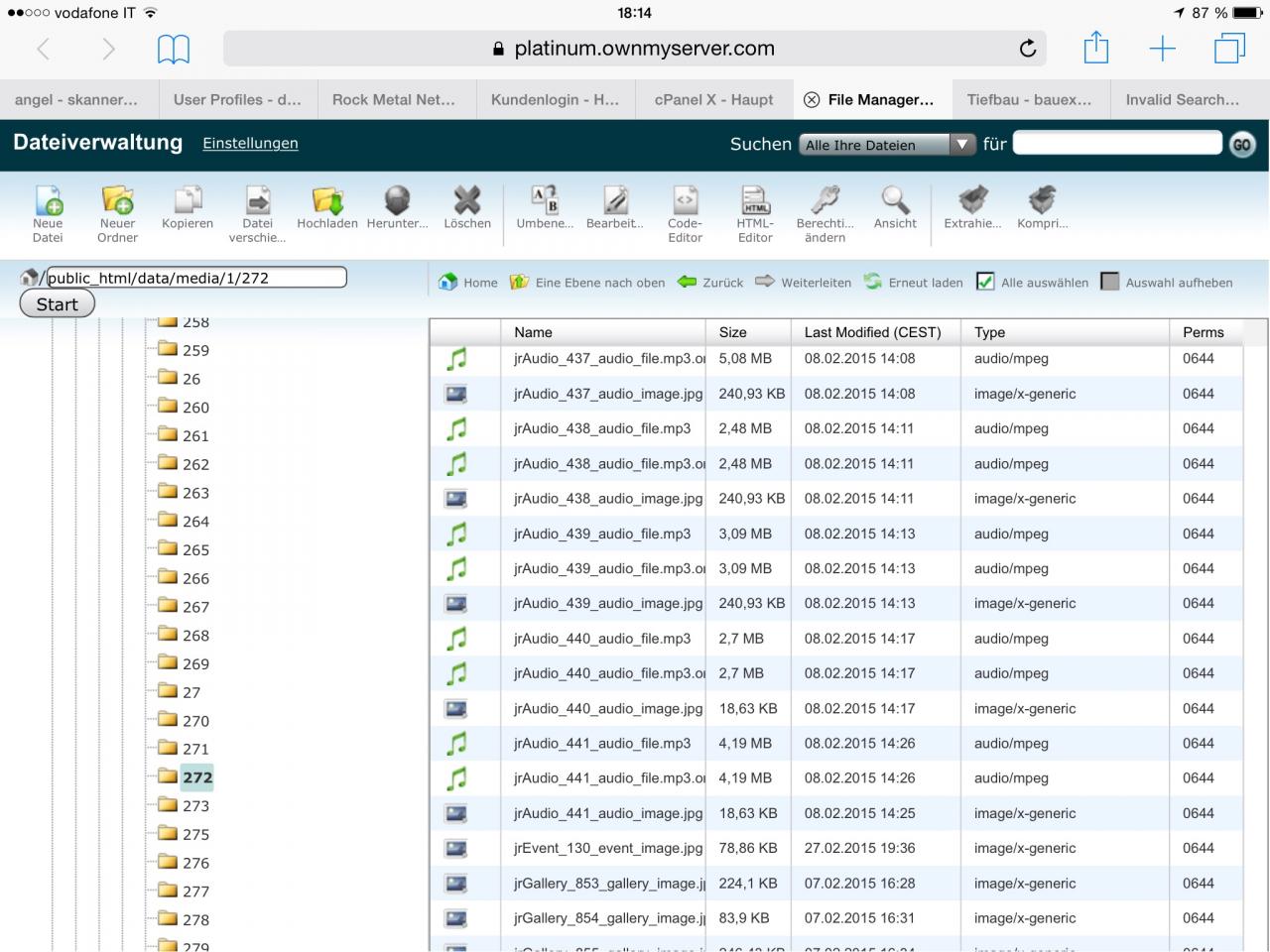
Task: Click Berechtigungen ändern key icon
Action: point(825,201)
